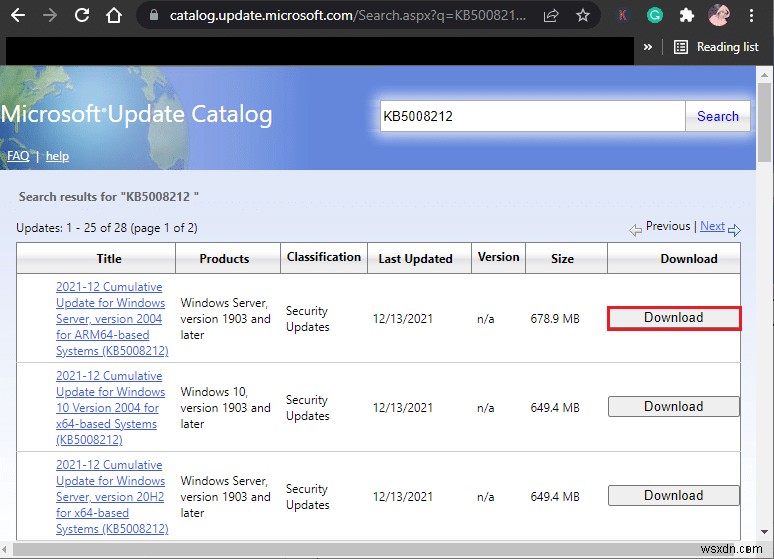Go to the Next results page

click(x=712, y=226)
